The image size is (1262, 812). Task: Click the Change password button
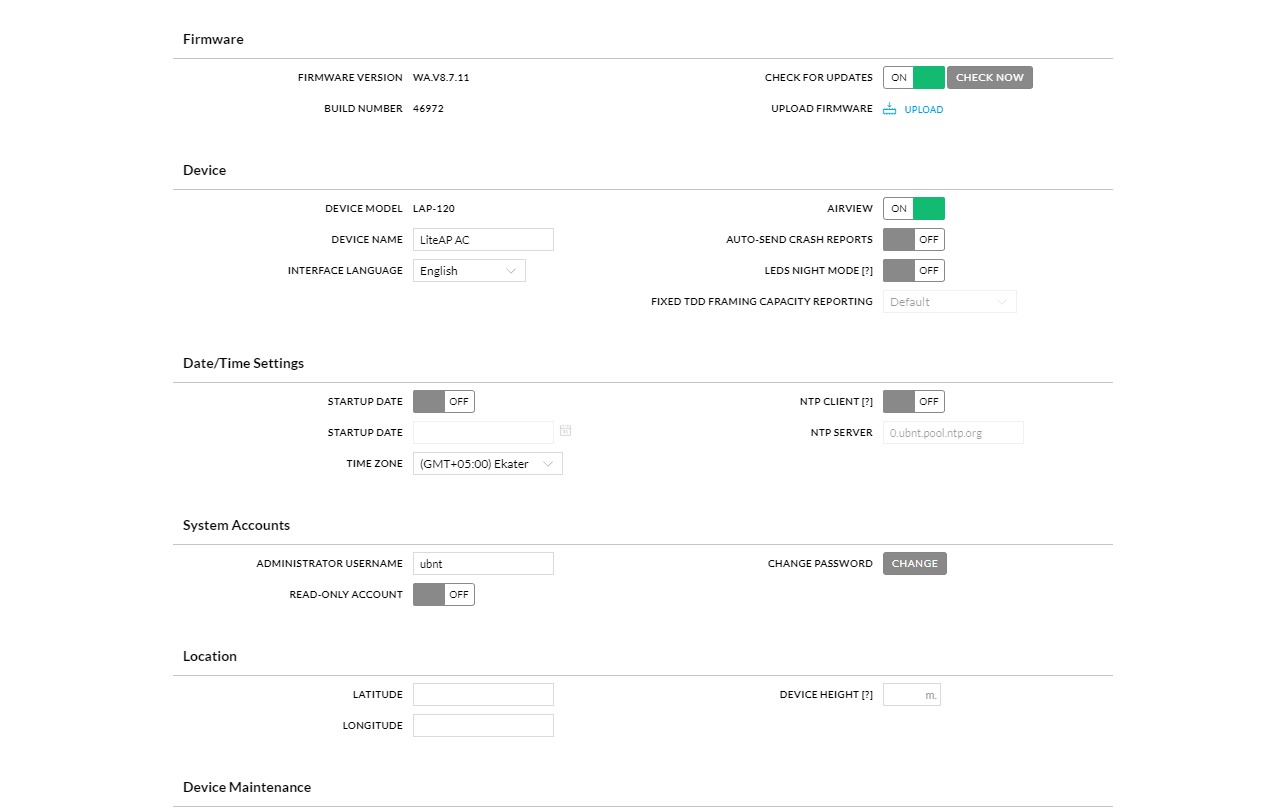[x=914, y=564]
